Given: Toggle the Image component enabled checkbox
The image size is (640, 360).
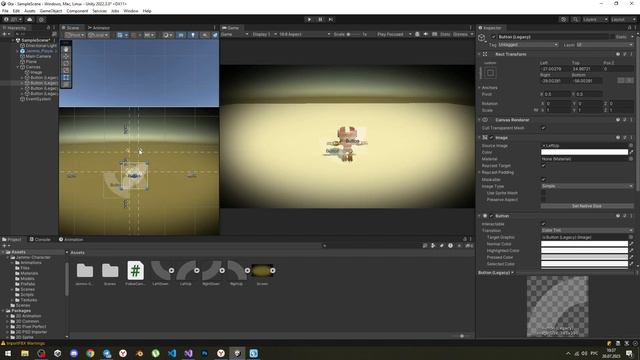Looking at the screenshot, I should point(491,138).
